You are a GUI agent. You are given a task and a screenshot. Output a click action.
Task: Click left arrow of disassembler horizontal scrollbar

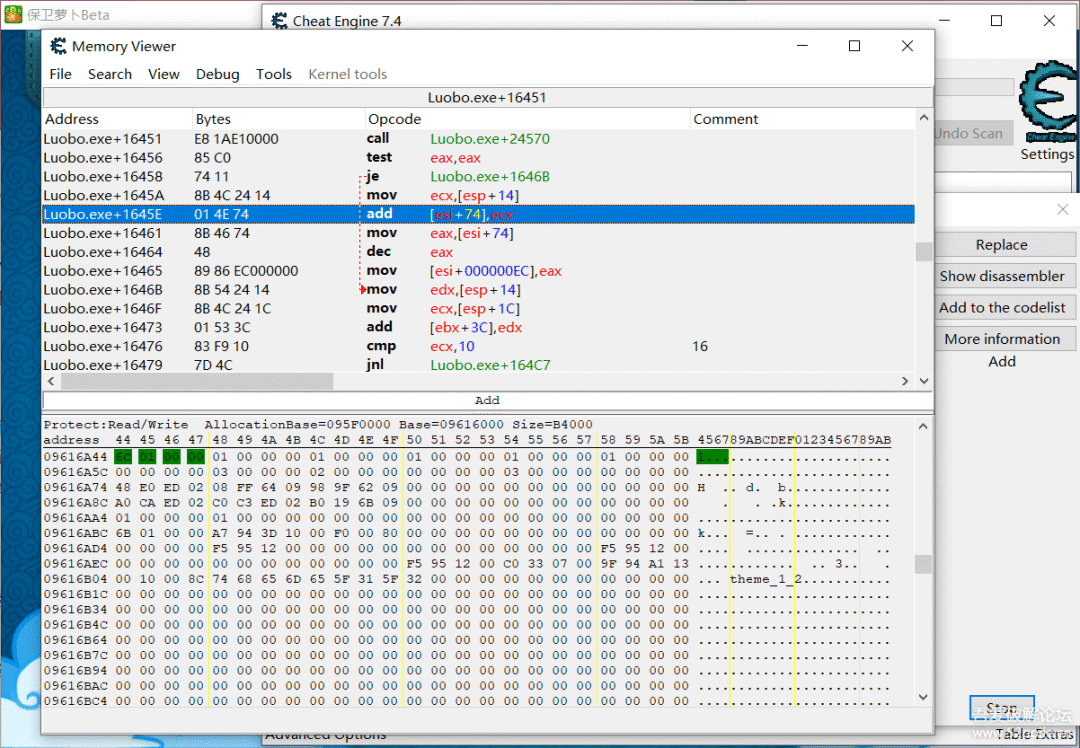click(x=51, y=381)
